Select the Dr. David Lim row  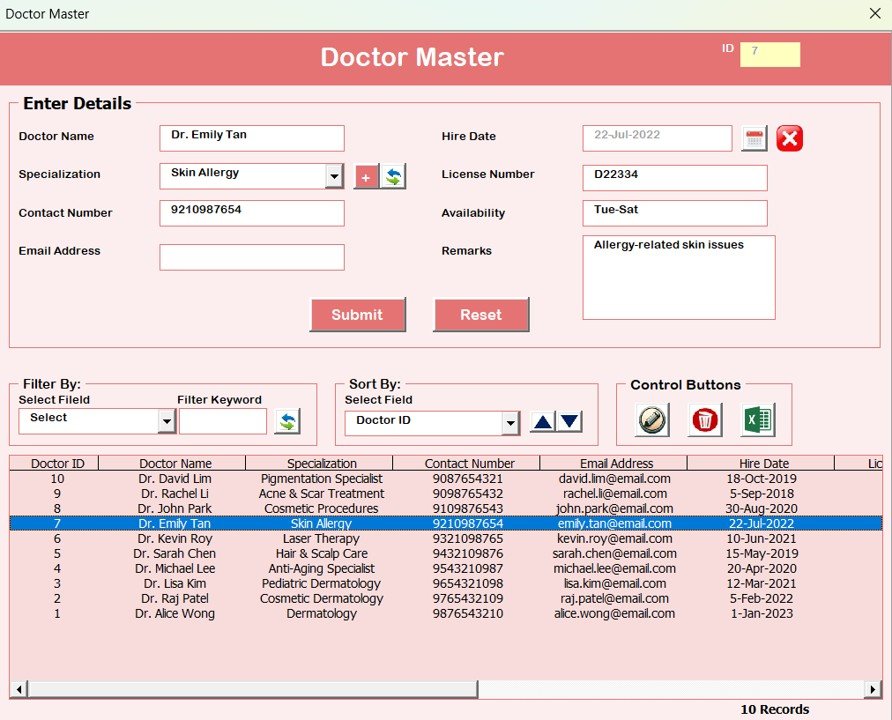(x=446, y=479)
